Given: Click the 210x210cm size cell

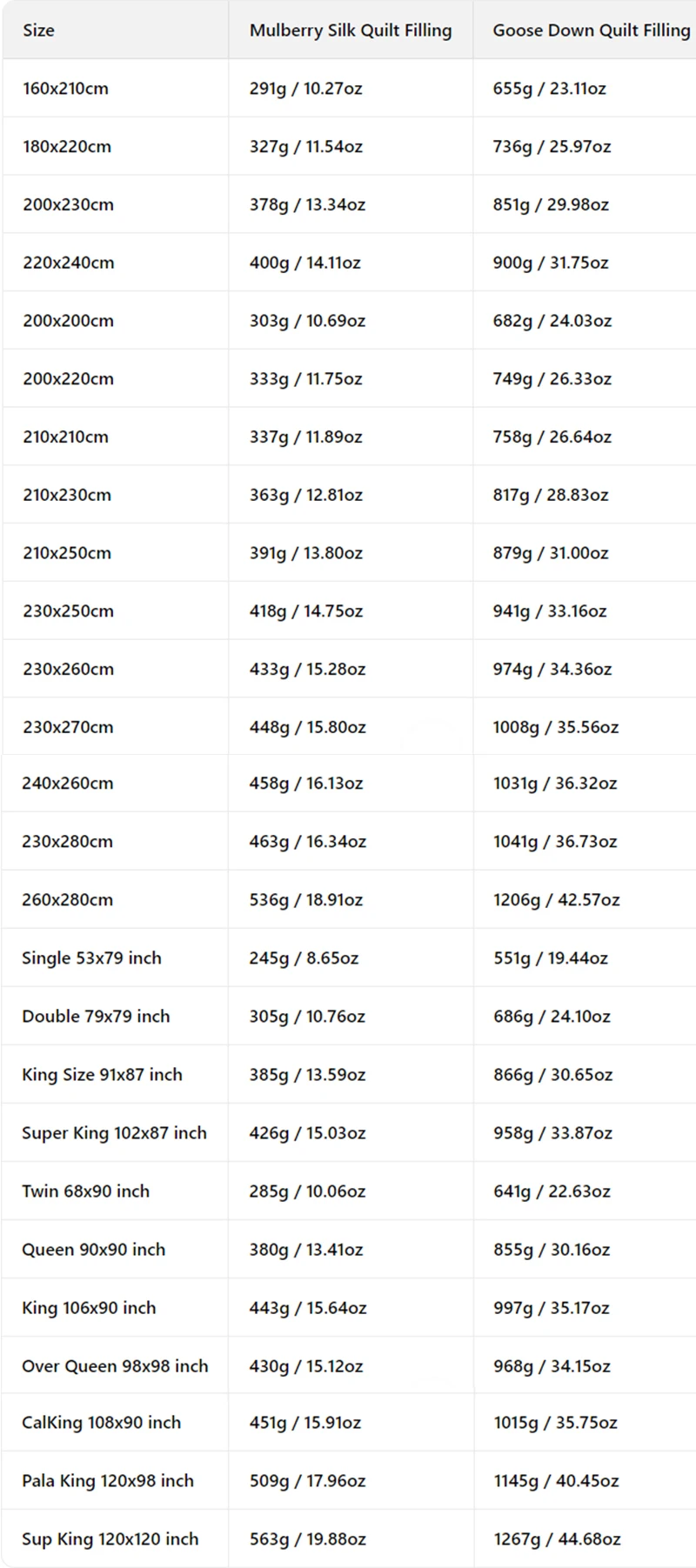Looking at the screenshot, I should pos(65,437).
